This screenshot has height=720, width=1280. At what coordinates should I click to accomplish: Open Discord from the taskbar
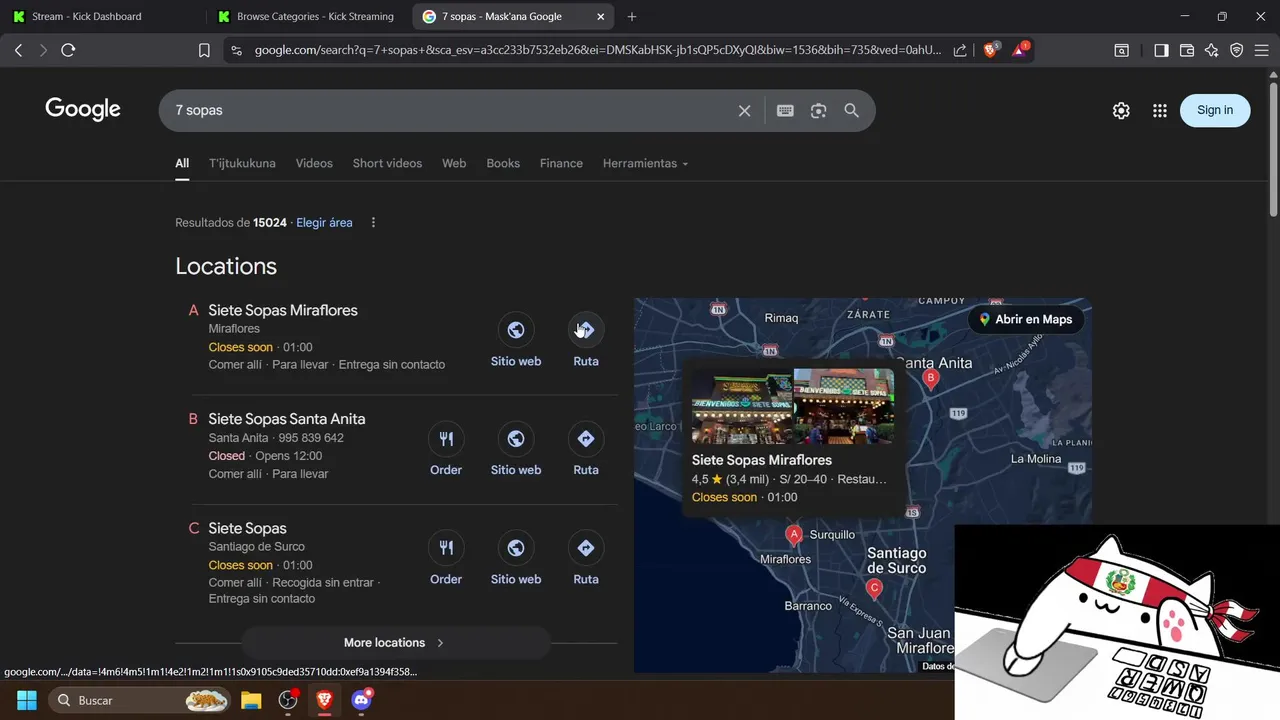coord(362,700)
